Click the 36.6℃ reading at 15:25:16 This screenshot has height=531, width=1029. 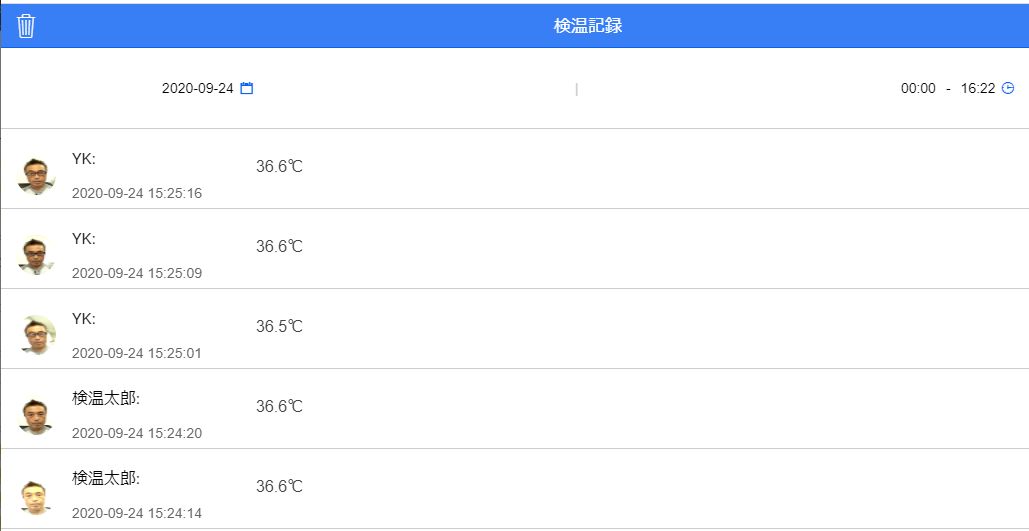coord(280,166)
